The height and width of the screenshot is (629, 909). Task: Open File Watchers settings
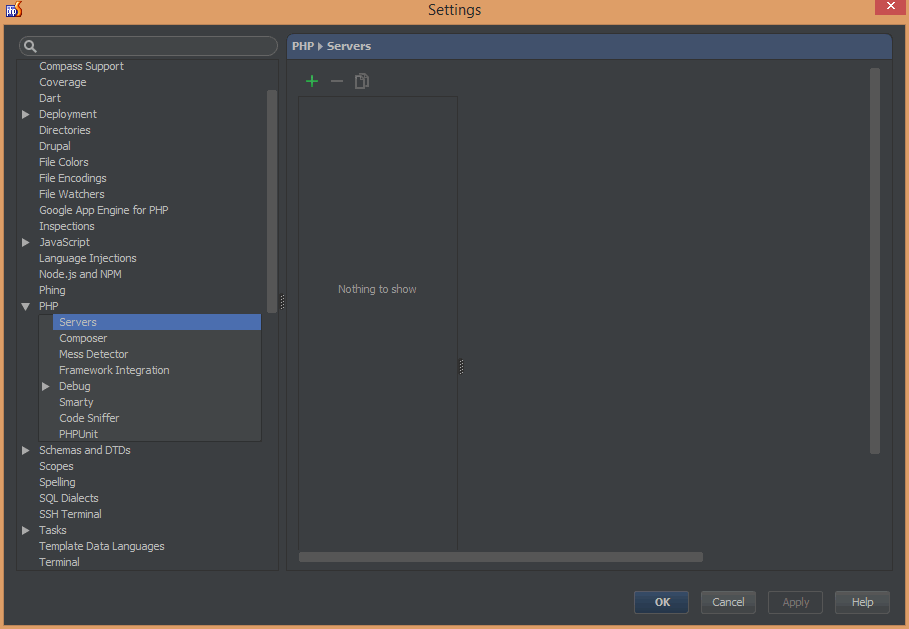click(x=72, y=194)
